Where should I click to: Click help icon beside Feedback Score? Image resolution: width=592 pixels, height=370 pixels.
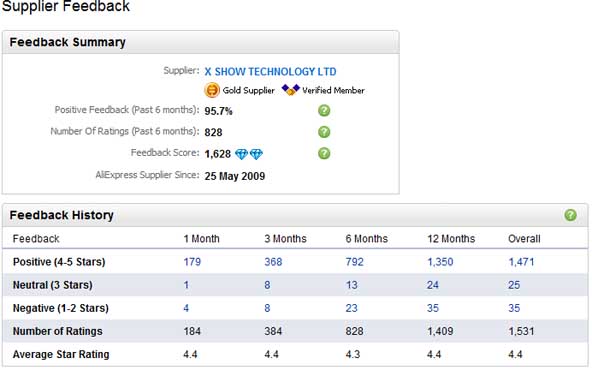point(324,154)
